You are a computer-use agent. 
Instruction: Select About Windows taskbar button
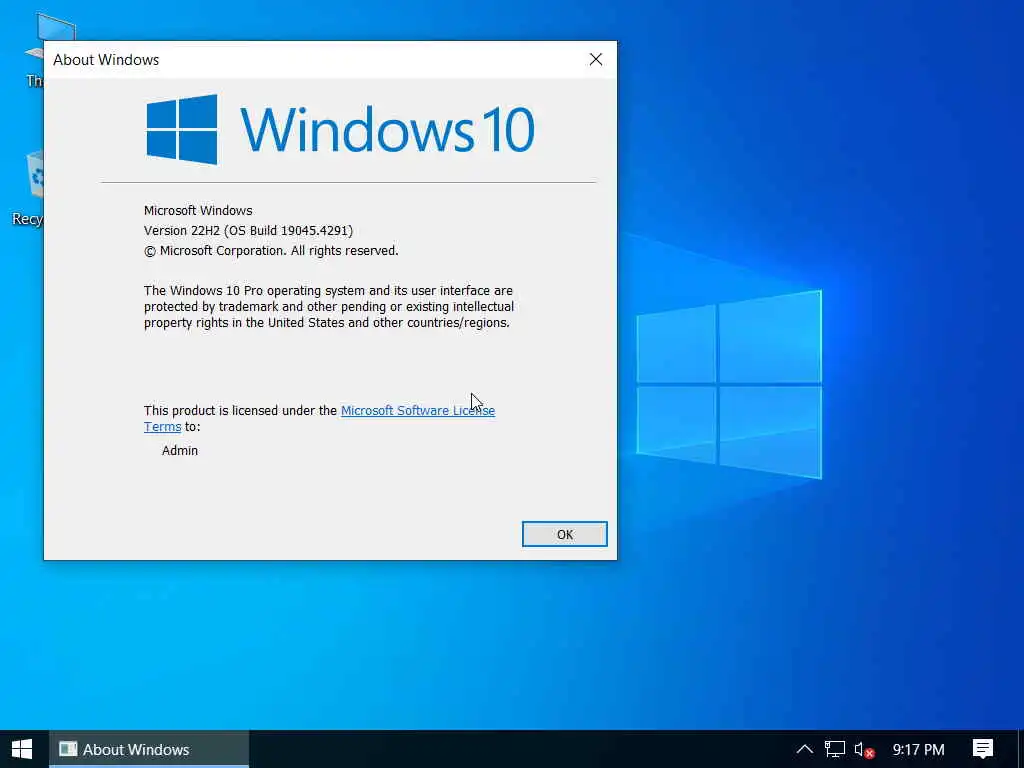tap(149, 749)
